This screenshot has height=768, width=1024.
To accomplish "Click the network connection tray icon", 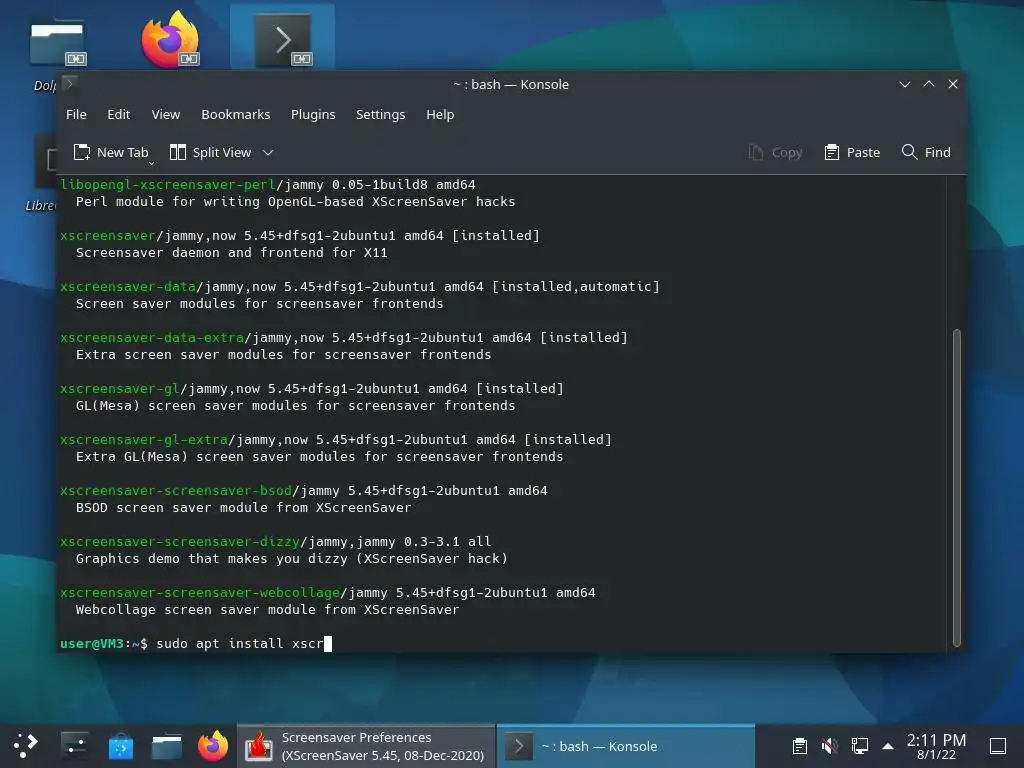I will pyautogui.click(x=859, y=746).
